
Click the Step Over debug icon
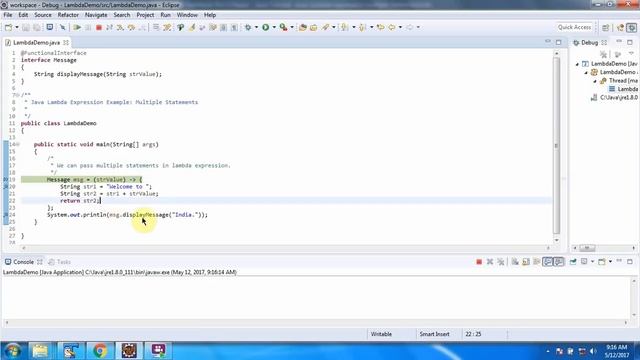[131, 27]
